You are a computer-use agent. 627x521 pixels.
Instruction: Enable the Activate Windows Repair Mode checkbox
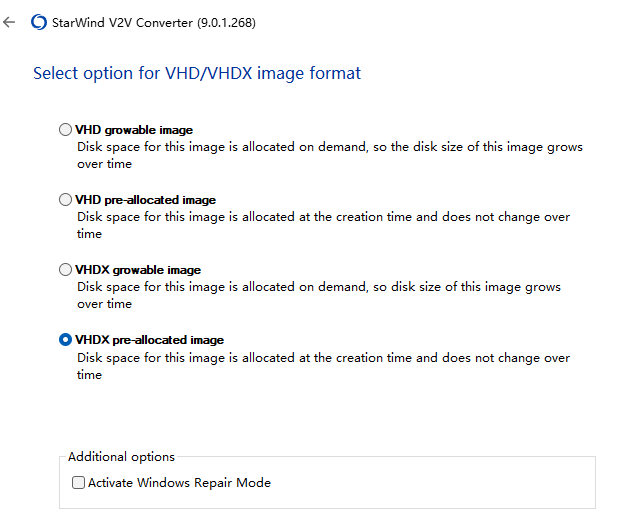point(79,483)
